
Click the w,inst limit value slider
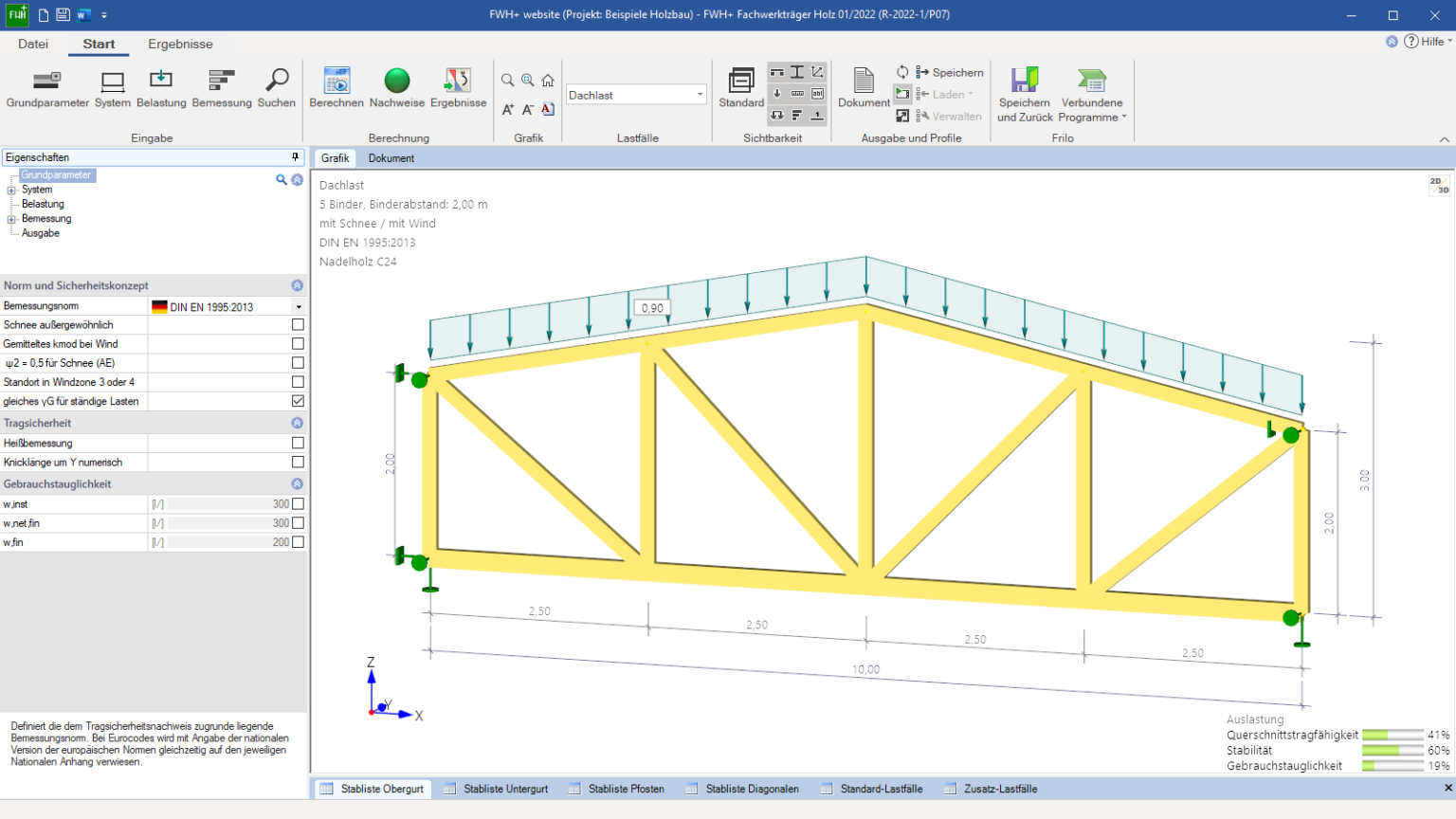[x=227, y=504]
